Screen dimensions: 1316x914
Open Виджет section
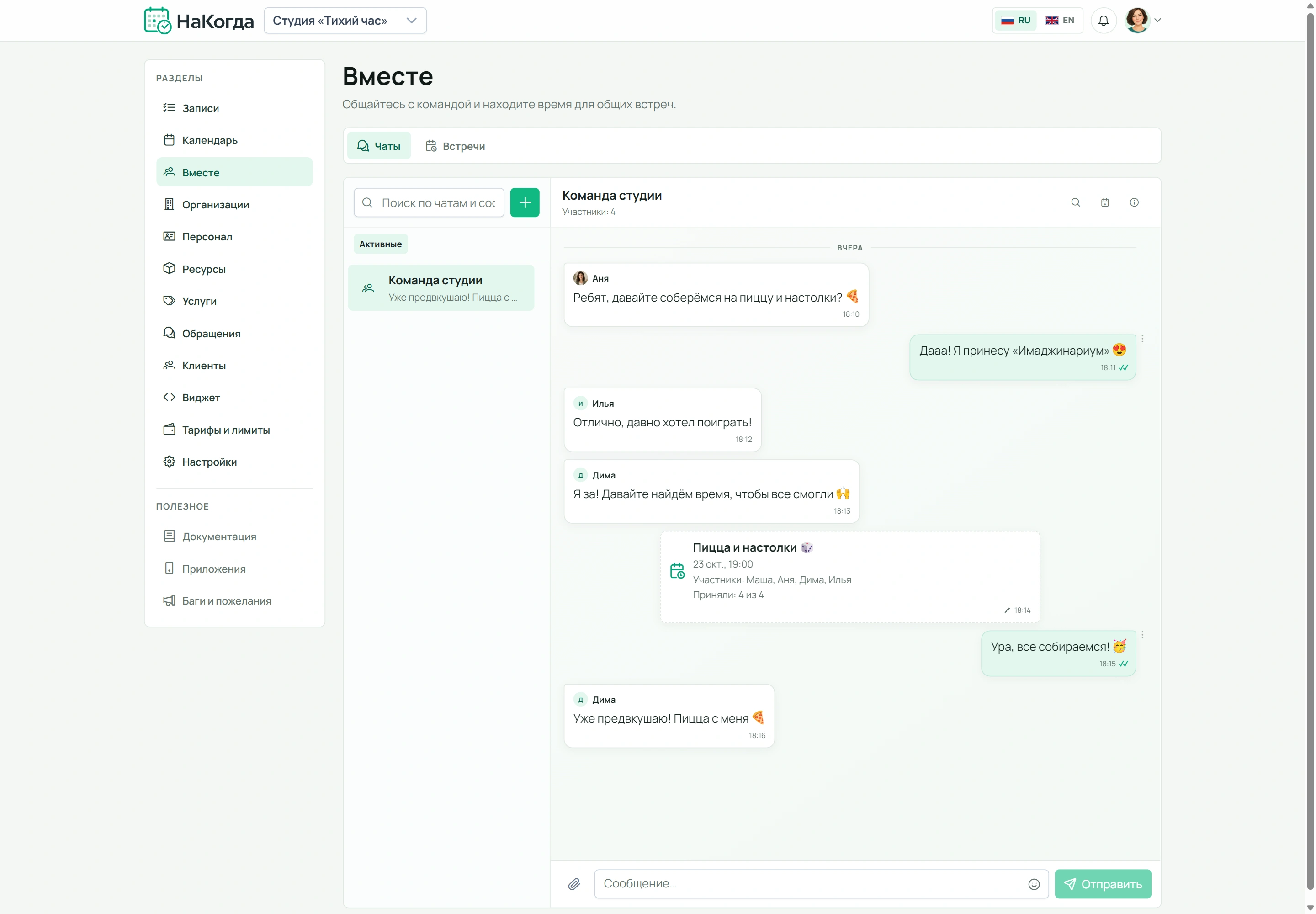coord(234,398)
